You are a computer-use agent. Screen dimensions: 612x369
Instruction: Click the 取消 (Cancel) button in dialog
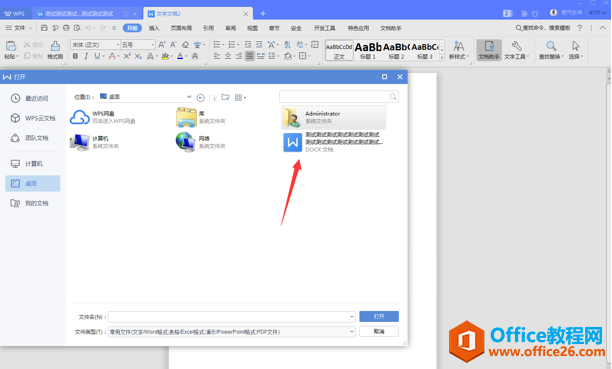tap(379, 331)
